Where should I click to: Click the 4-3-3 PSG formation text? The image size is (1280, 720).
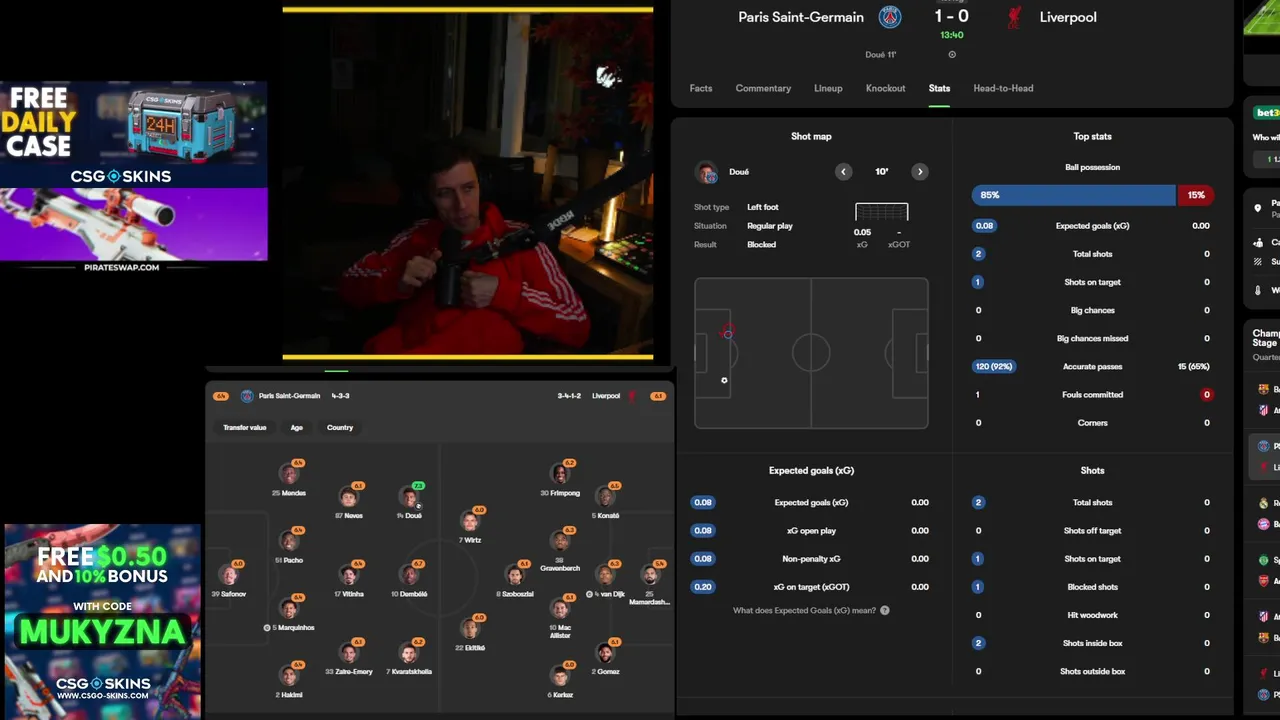340,396
